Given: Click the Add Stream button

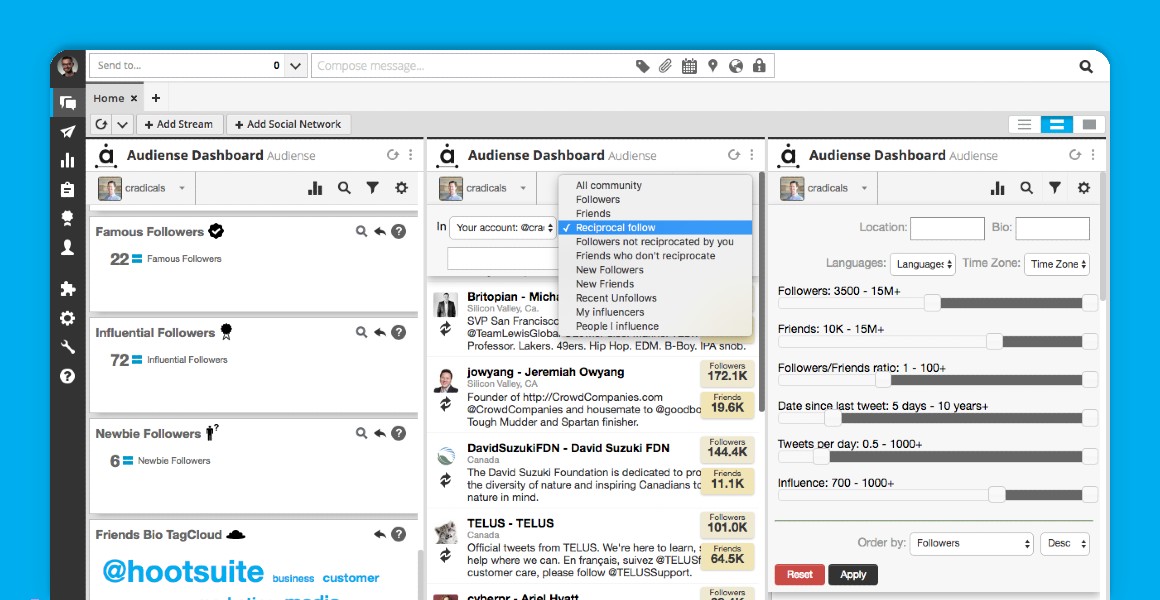Looking at the screenshot, I should [181, 124].
